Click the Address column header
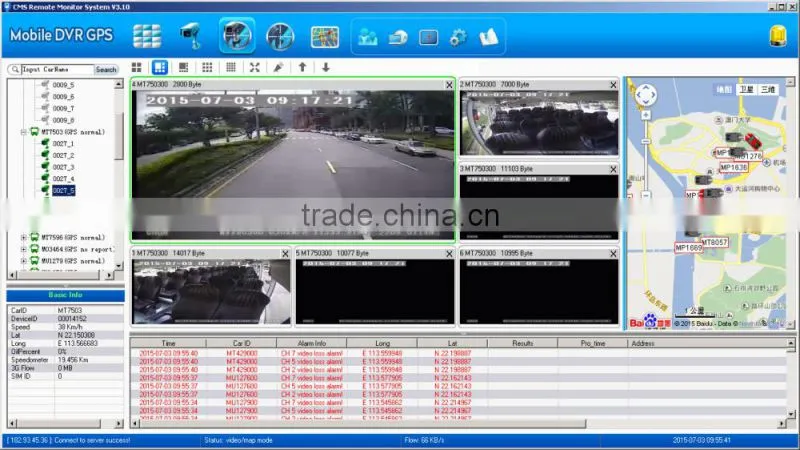The height and width of the screenshot is (450, 800). click(707, 344)
